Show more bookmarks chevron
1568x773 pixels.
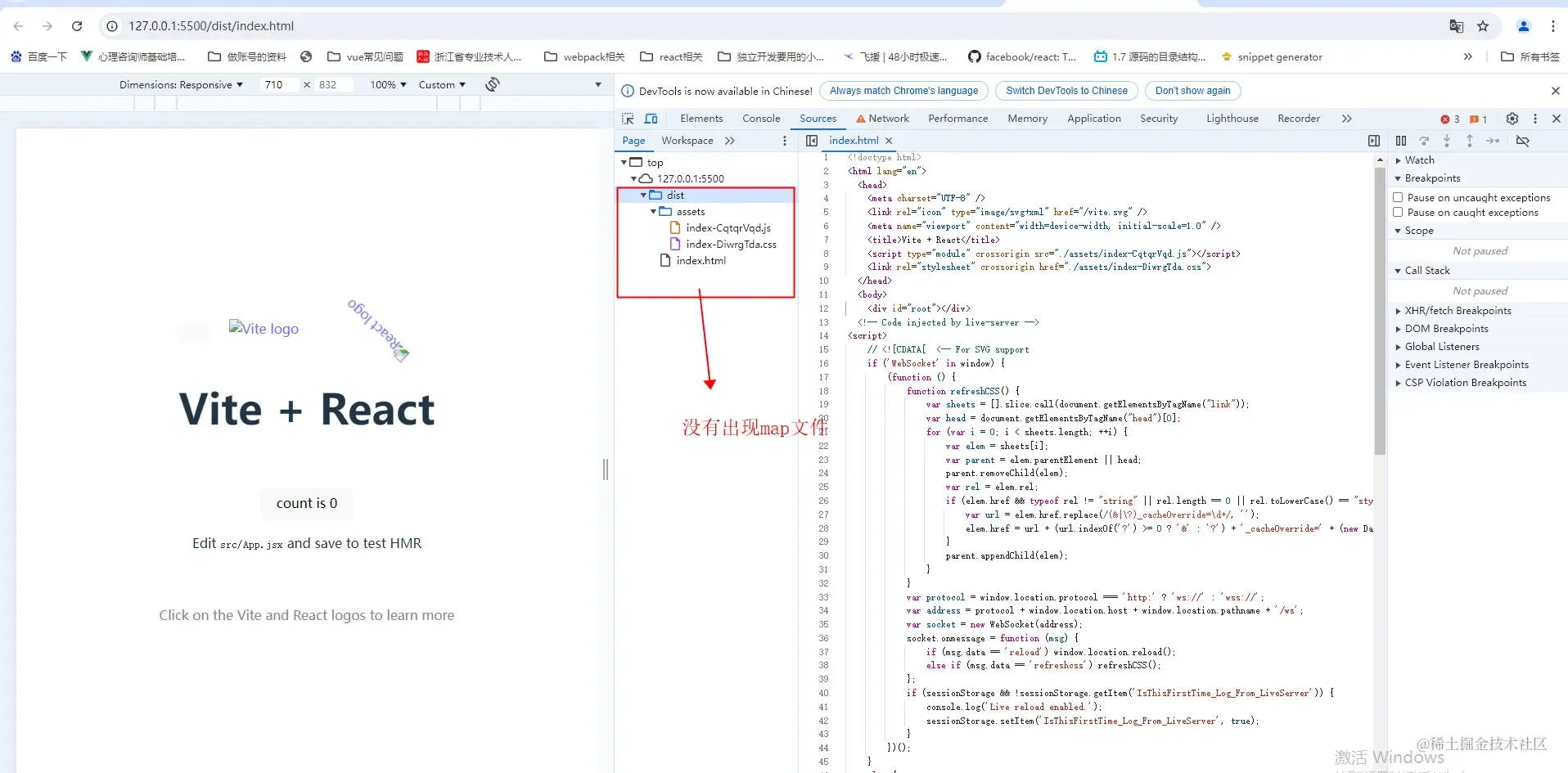coord(1468,56)
